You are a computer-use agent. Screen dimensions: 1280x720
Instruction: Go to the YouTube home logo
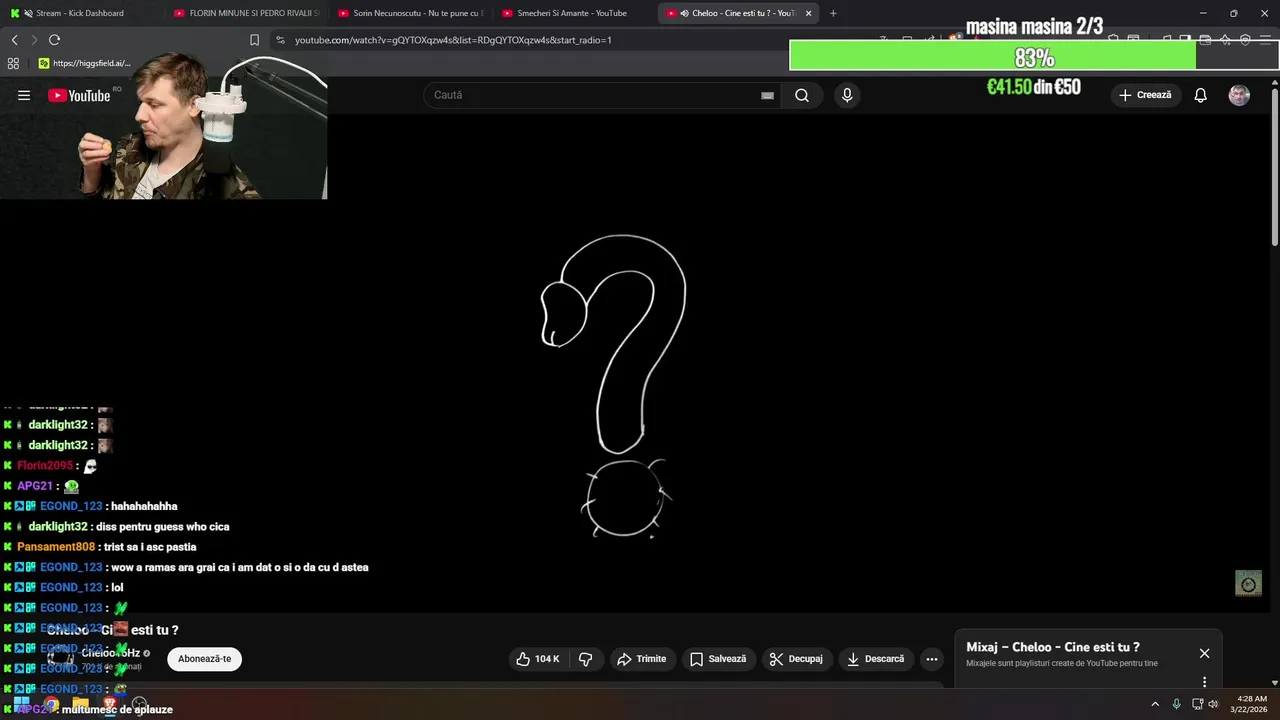[x=79, y=95]
